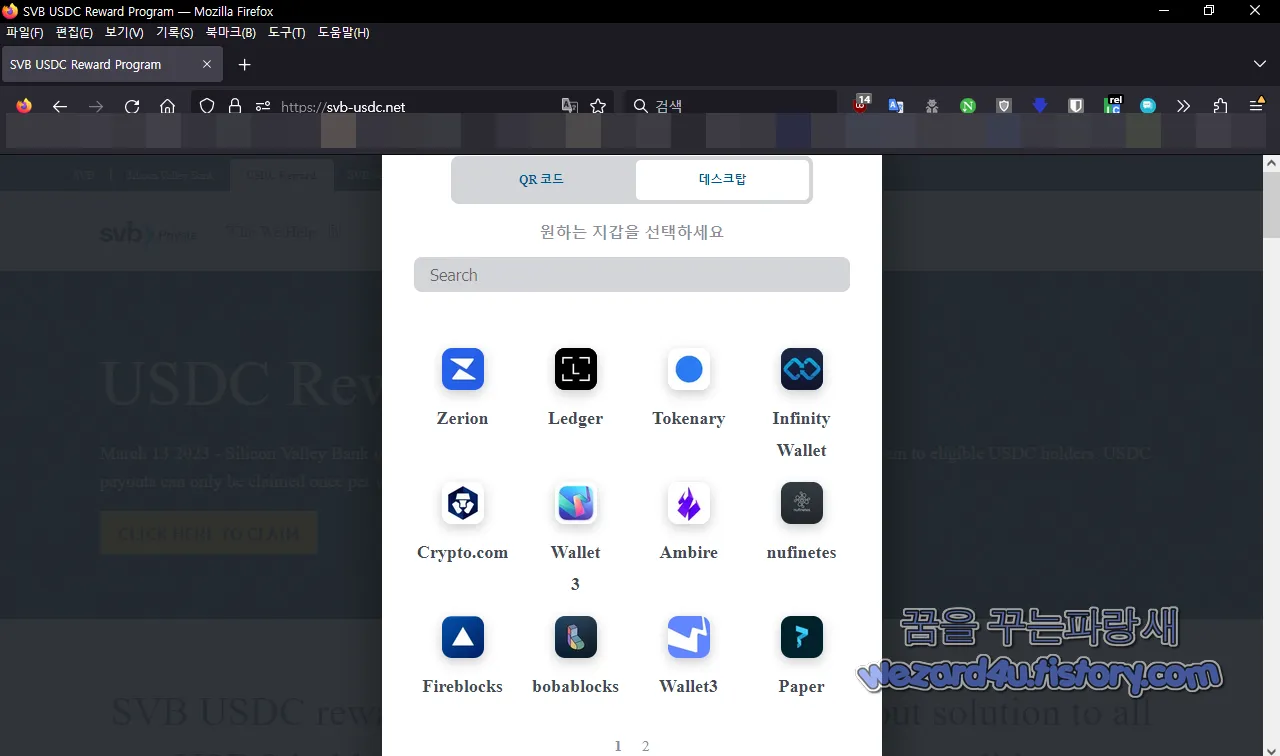
Task: Open the 보기(V) menu
Action: (124, 33)
